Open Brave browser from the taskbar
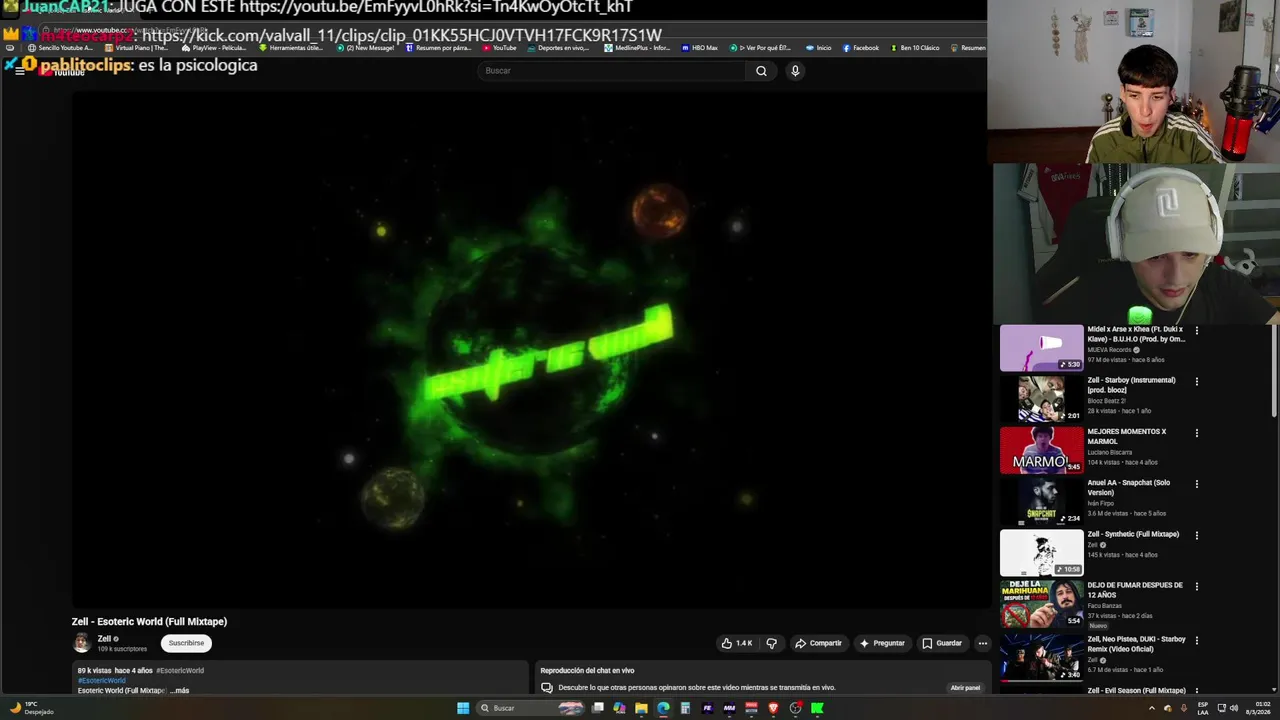Viewport: 1280px width, 720px height. coord(773,708)
